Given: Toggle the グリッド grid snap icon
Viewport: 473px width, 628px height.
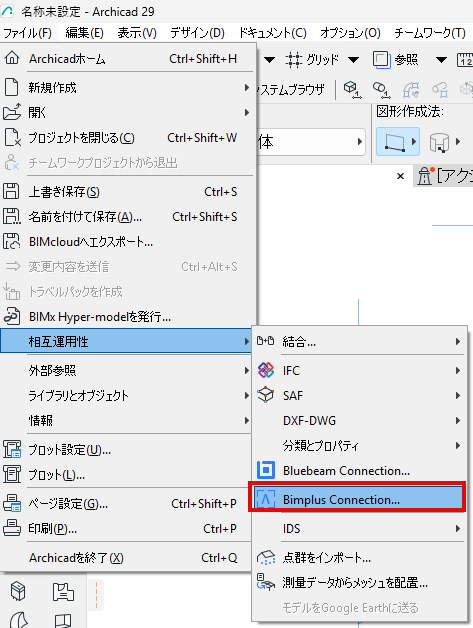Looking at the screenshot, I should click(x=293, y=60).
